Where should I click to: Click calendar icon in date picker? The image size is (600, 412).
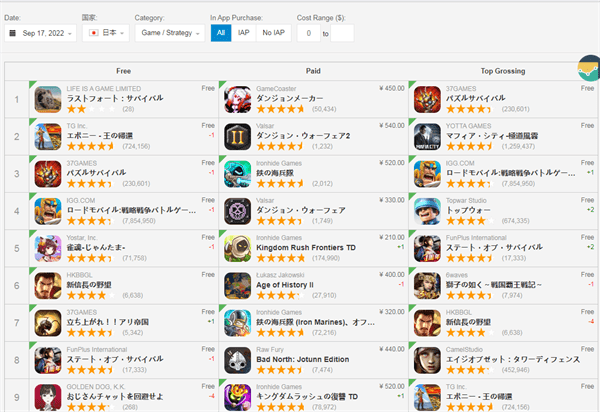(13, 33)
